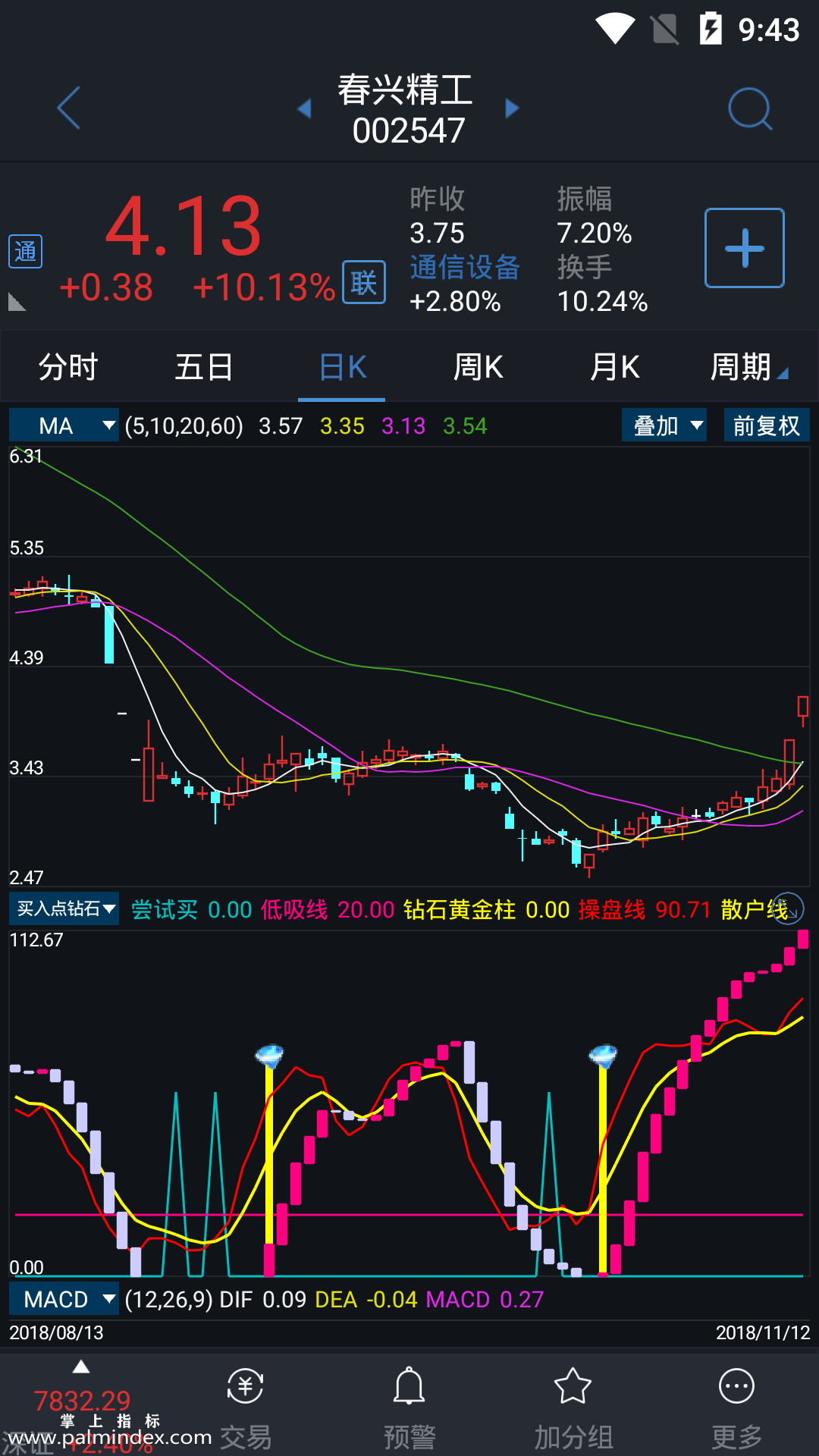819x1456 pixels.
Task: Tap the current price 4.13
Action: 184,226
